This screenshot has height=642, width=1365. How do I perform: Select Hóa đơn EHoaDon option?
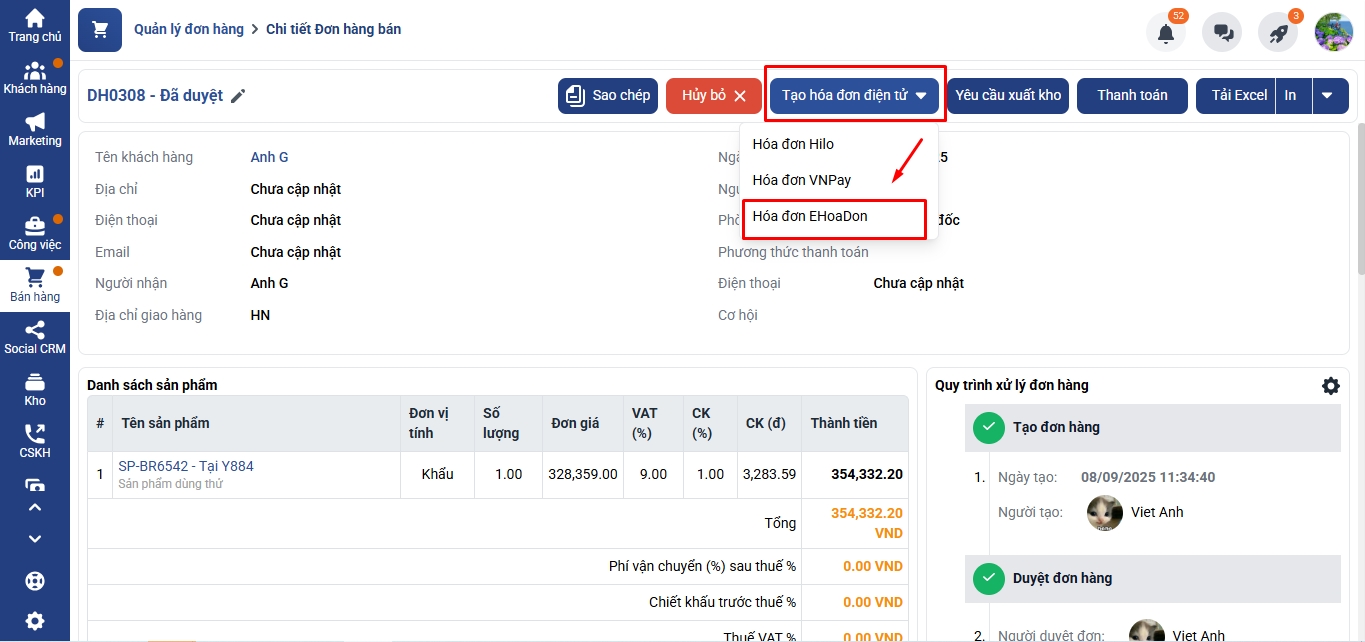(810, 216)
